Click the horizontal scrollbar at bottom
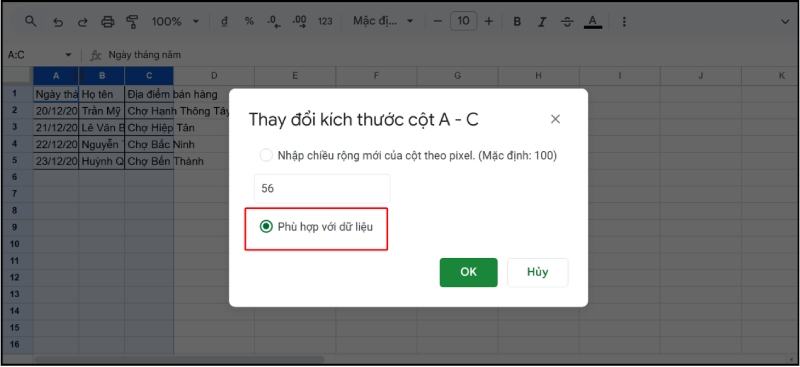 pos(179,359)
